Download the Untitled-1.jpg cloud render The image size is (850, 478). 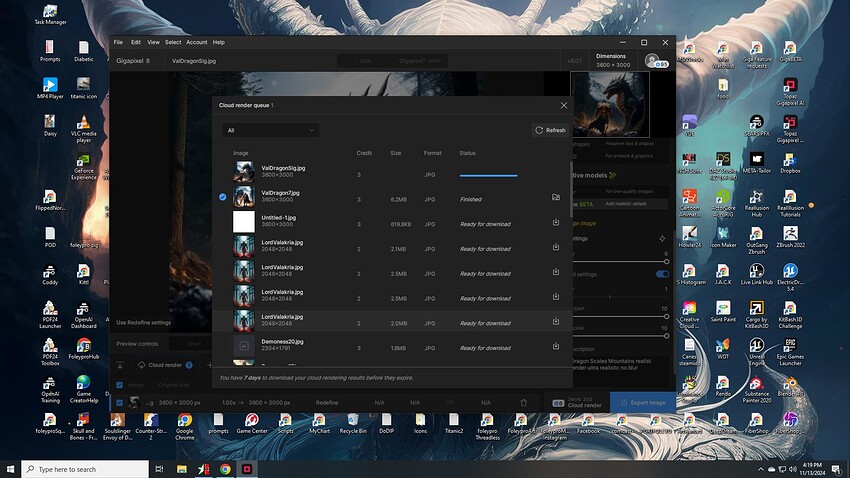click(556, 222)
